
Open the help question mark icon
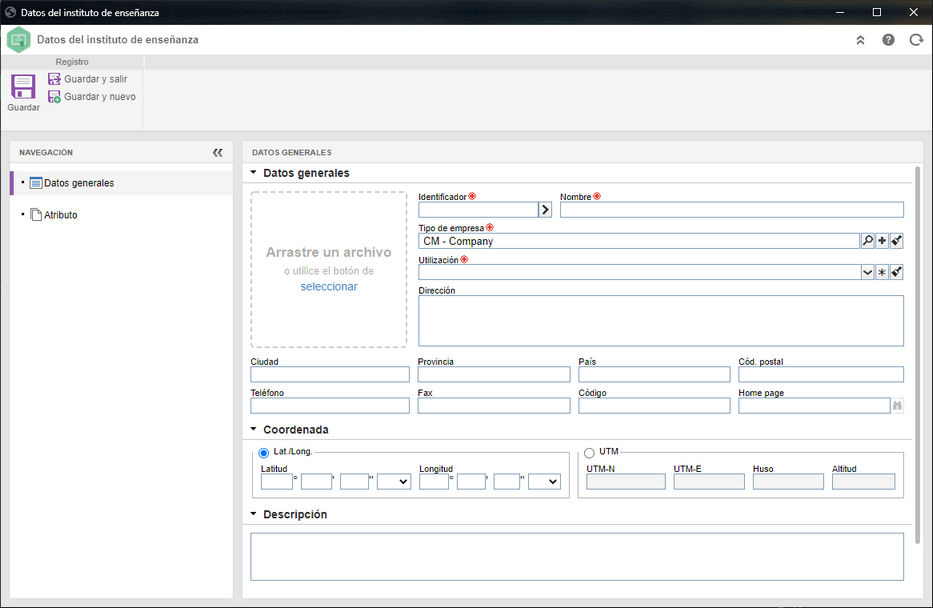(888, 40)
